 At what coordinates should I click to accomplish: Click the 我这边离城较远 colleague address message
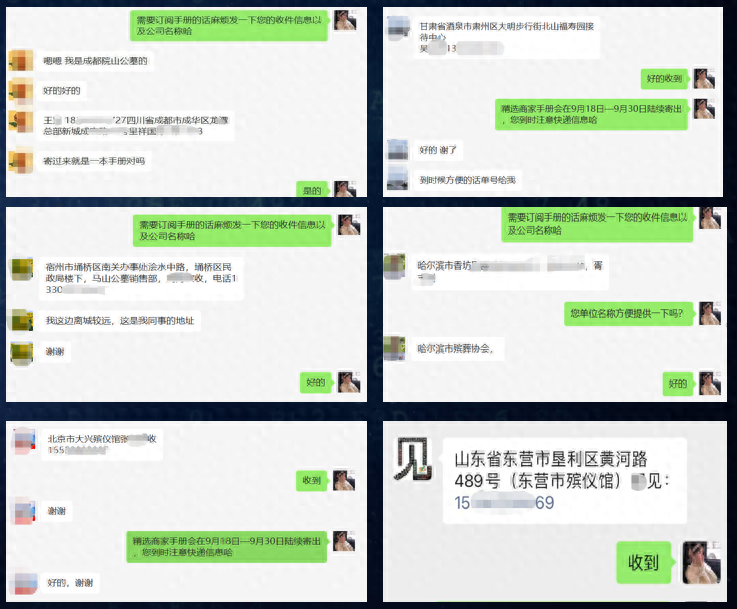click(120, 321)
